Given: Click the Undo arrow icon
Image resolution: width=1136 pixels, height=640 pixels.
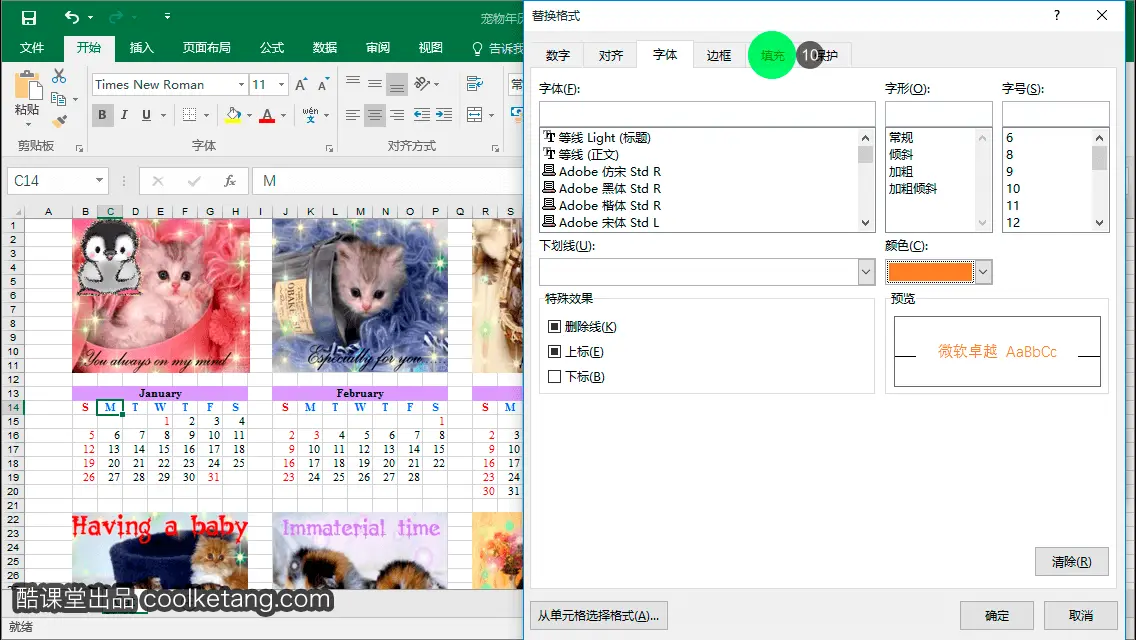Looking at the screenshot, I should 71,17.
